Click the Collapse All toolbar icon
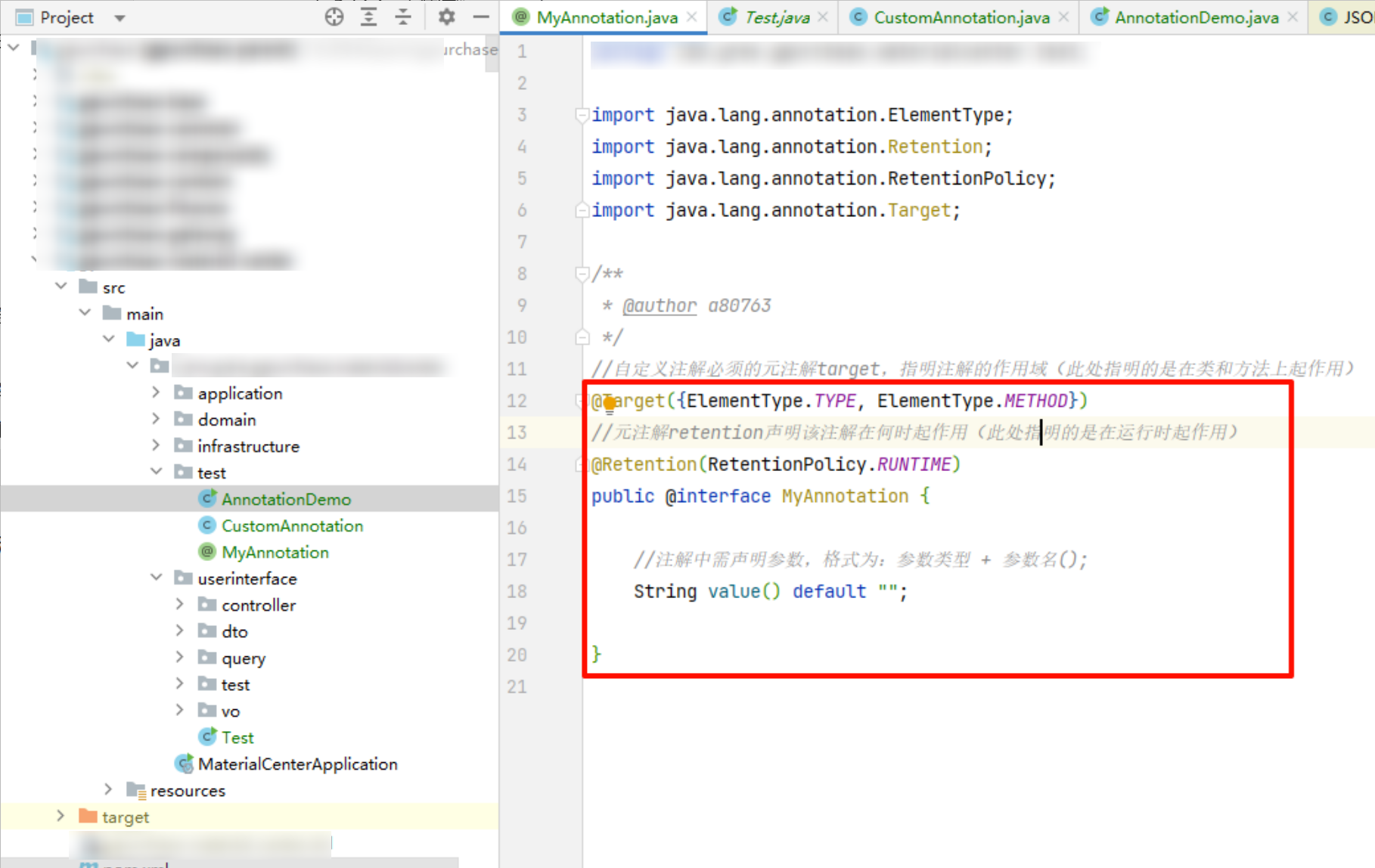Viewport: 1375px width, 868px height. (403, 17)
